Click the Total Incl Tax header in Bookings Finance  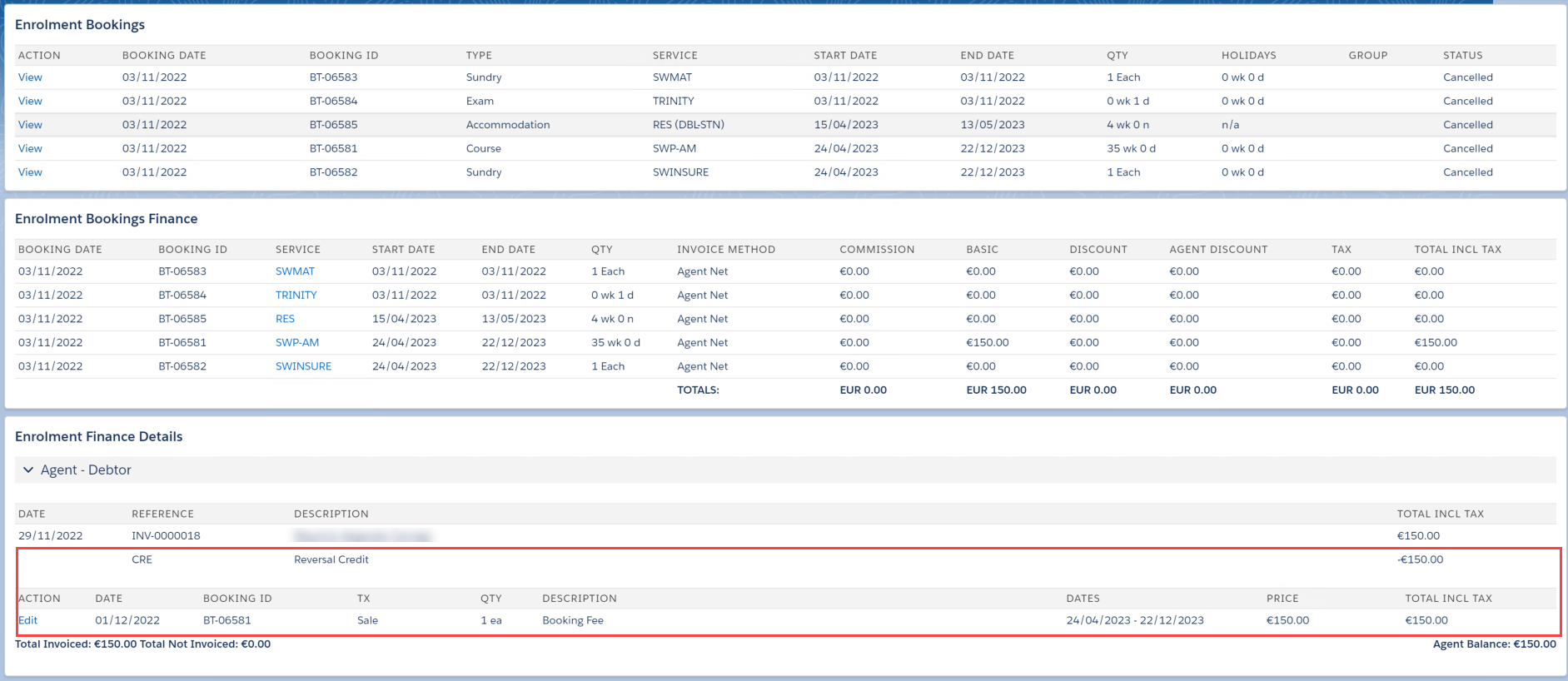(1457, 250)
